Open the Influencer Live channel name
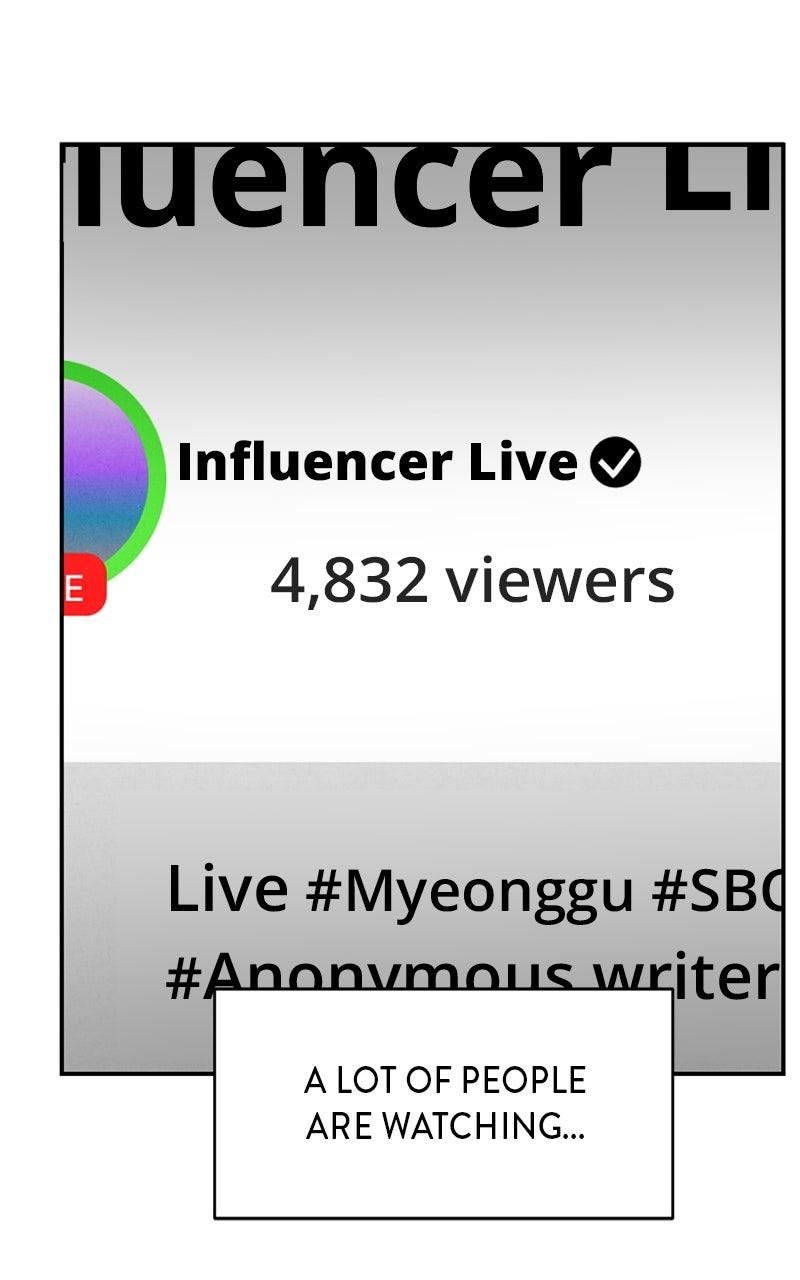This screenshot has width=800, height=1280. coord(377,462)
